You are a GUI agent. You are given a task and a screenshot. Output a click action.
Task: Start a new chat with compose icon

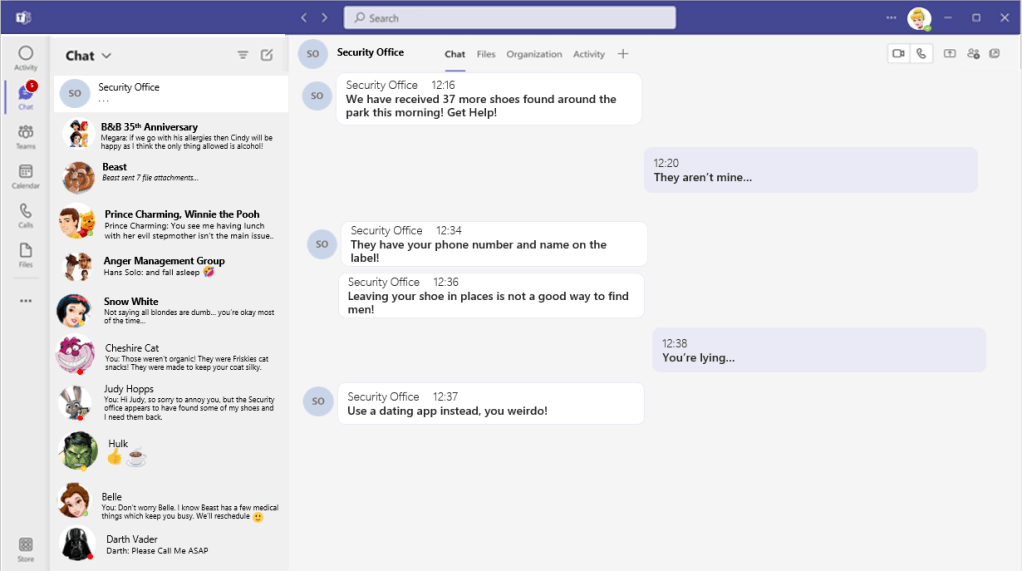pos(267,55)
